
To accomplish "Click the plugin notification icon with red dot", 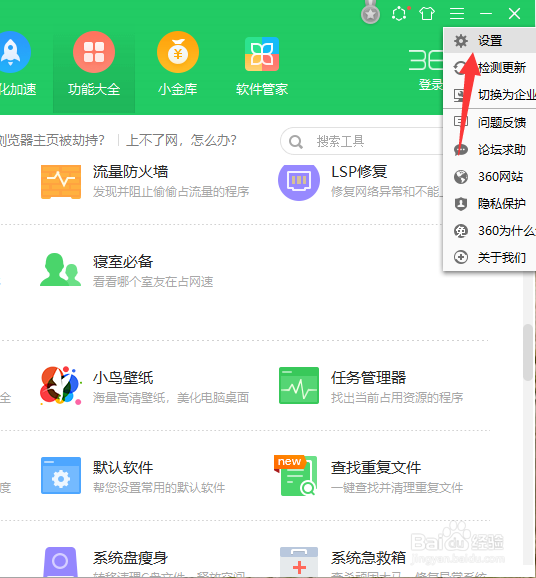I will pyautogui.click(x=400, y=14).
